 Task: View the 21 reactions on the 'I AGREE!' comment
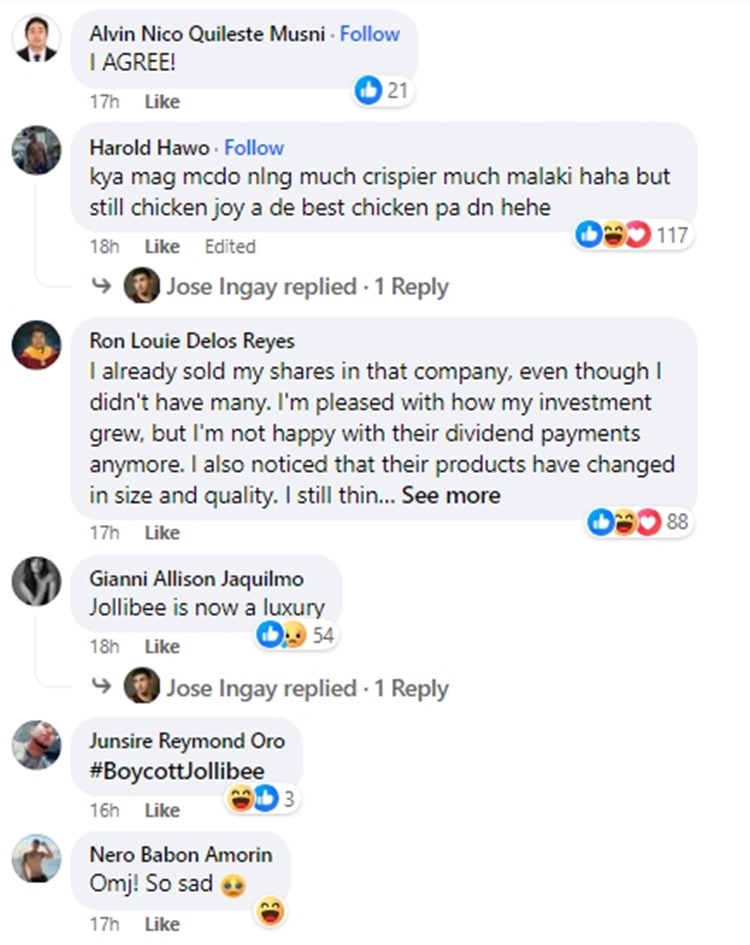[x=384, y=92]
